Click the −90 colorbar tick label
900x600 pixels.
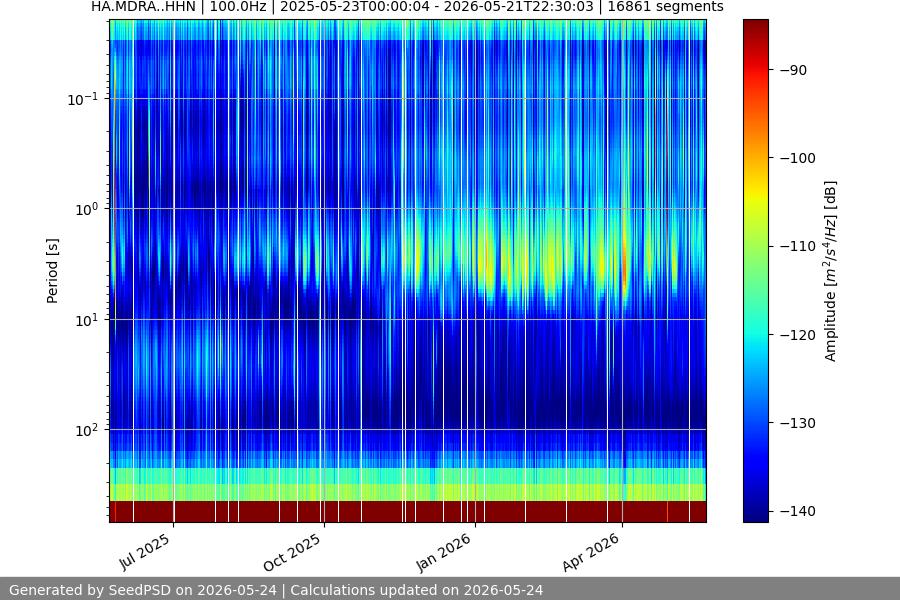[x=794, y=70]
